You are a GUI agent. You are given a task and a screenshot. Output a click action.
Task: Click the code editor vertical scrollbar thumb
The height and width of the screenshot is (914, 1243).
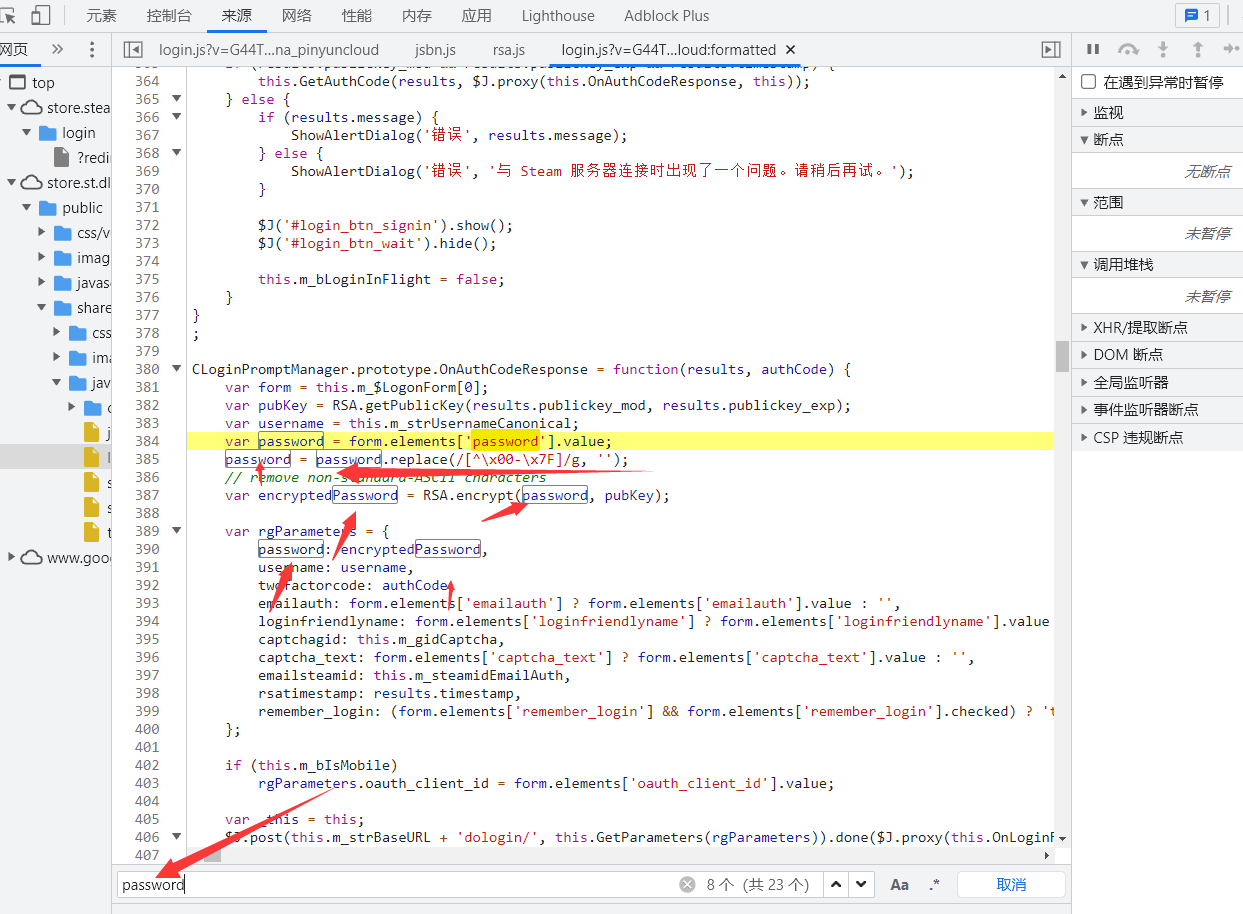1062,355
